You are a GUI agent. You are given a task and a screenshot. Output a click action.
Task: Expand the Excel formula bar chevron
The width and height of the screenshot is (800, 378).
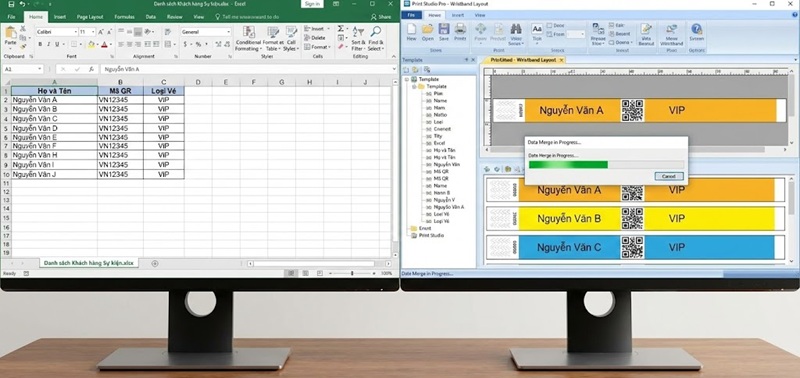pyautogui.click(x=394, y=69)
